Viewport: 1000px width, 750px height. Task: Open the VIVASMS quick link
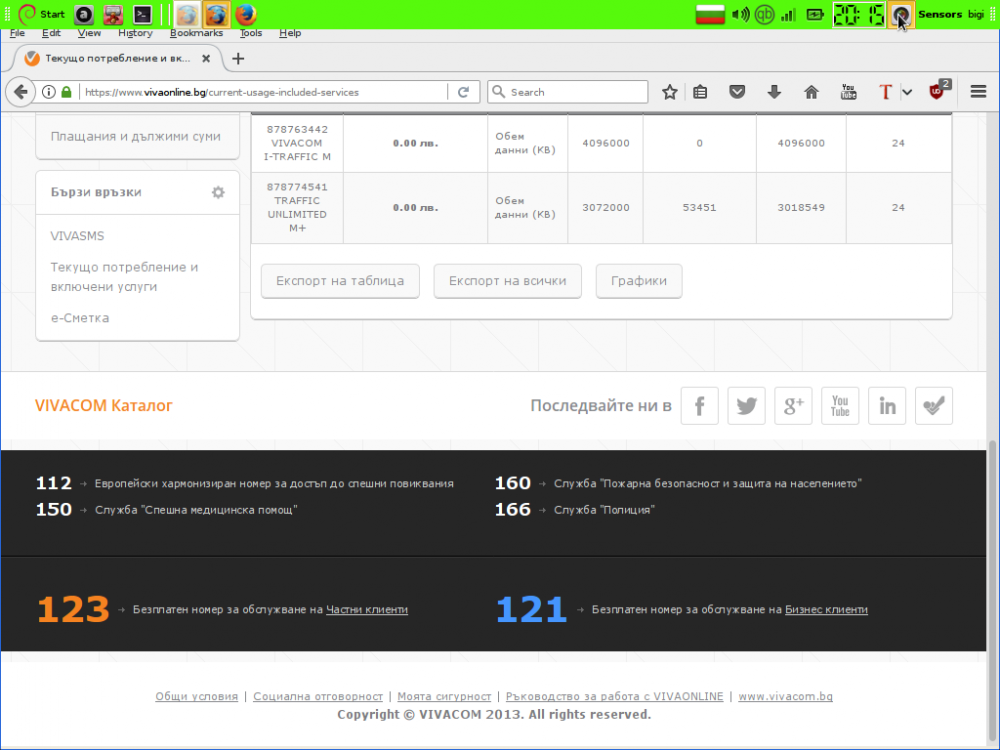coord(77,236)
